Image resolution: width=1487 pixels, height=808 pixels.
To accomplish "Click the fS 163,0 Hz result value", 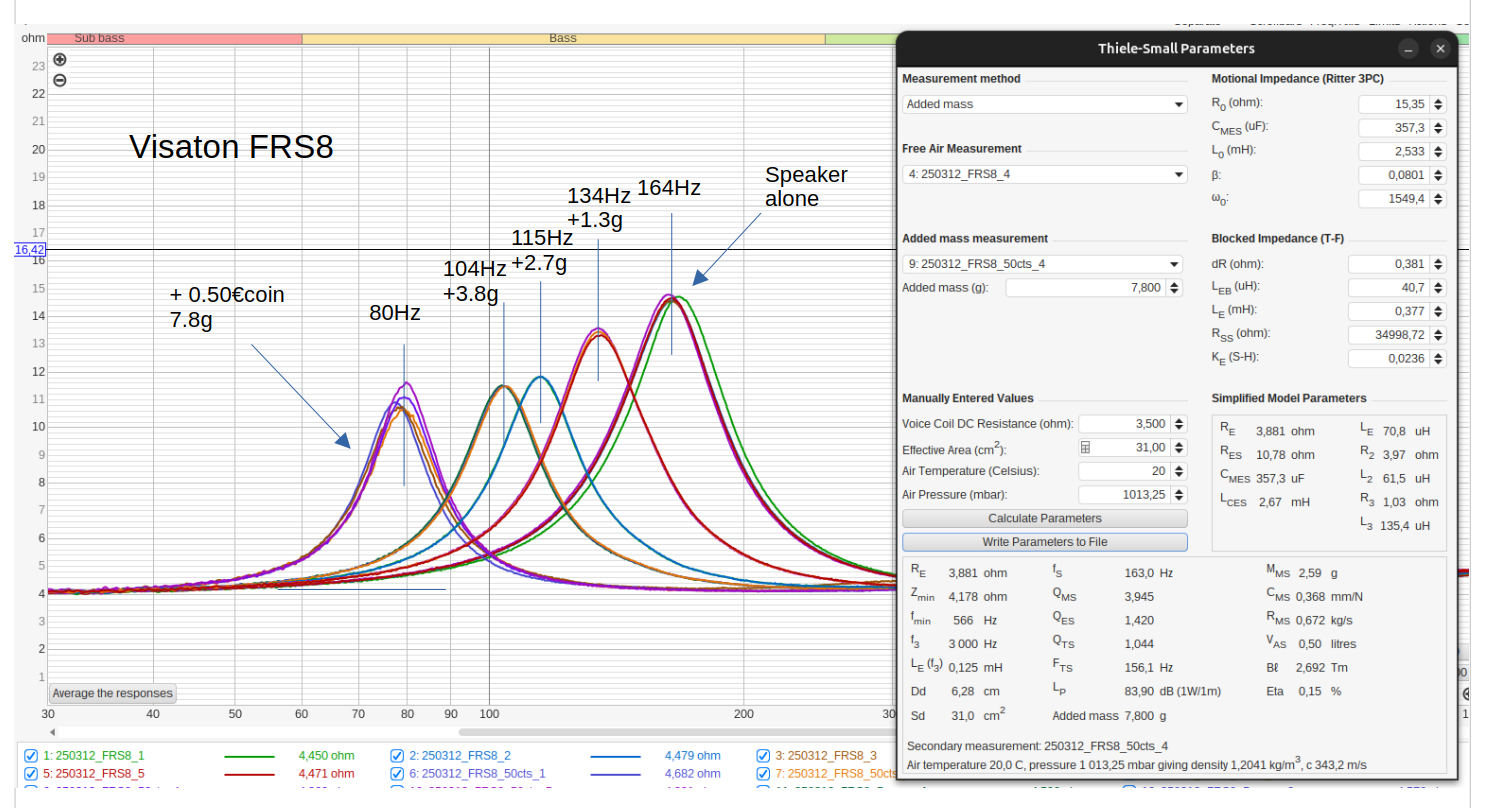I will coord(1149,573).
